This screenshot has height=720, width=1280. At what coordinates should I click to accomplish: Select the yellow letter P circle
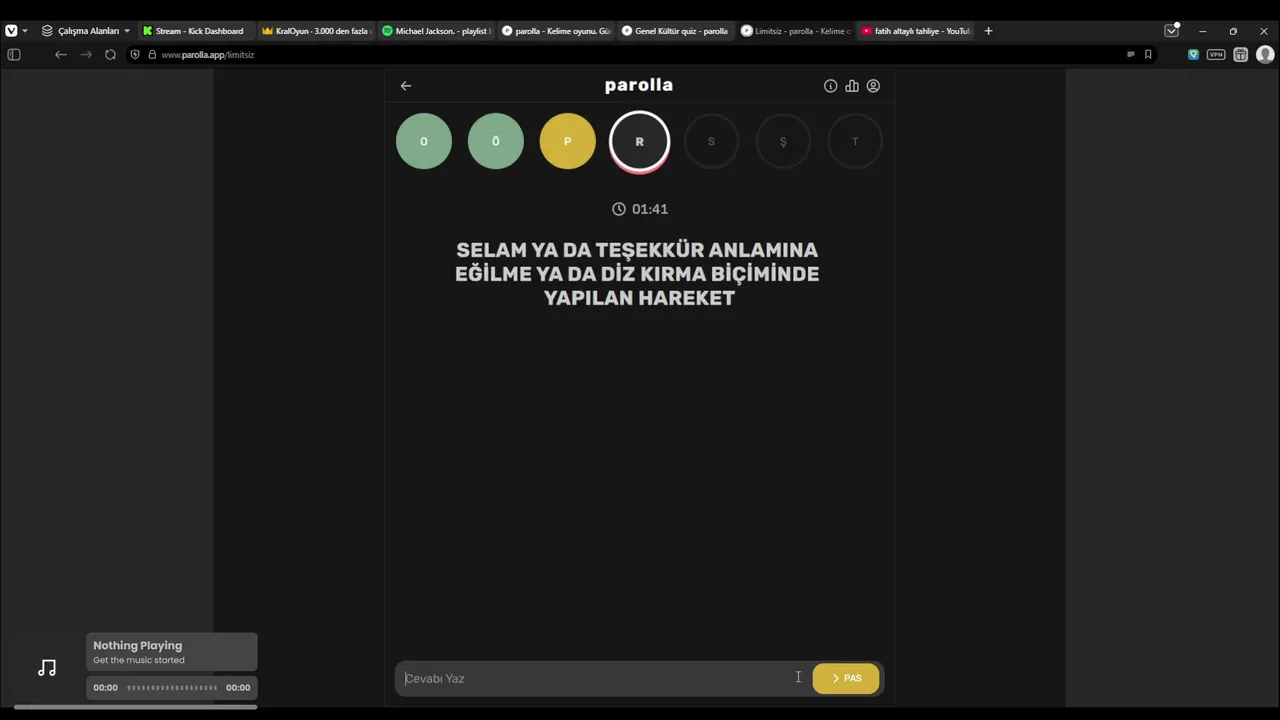568,141
